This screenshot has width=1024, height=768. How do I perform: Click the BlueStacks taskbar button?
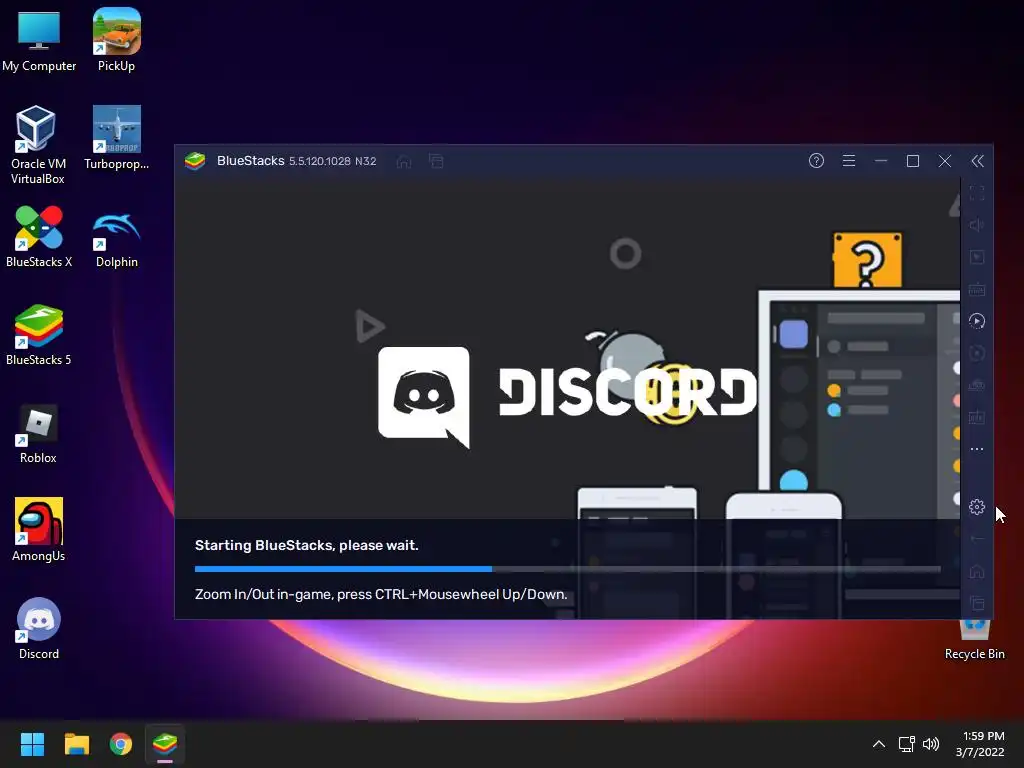pyautogui.click(x=165, y=744)
